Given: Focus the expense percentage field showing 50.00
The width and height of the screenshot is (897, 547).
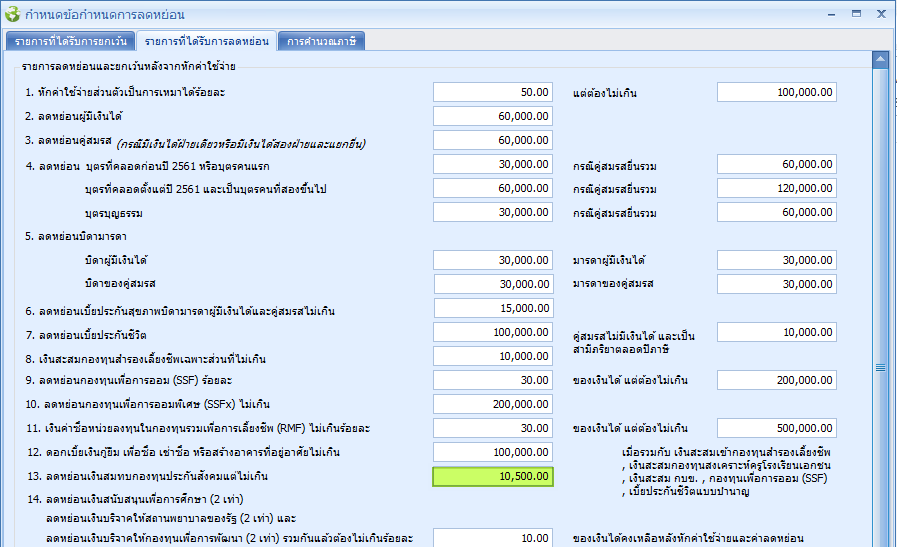Looking at the screenshot, I should (x=493, y=92).
